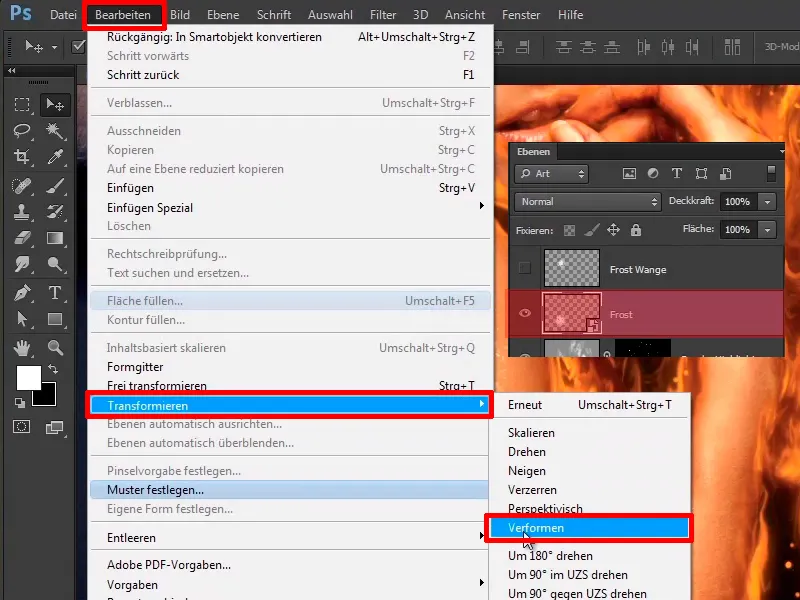Lock image pixels with brush icon
The image size is (800, 600).
(592, 231)
